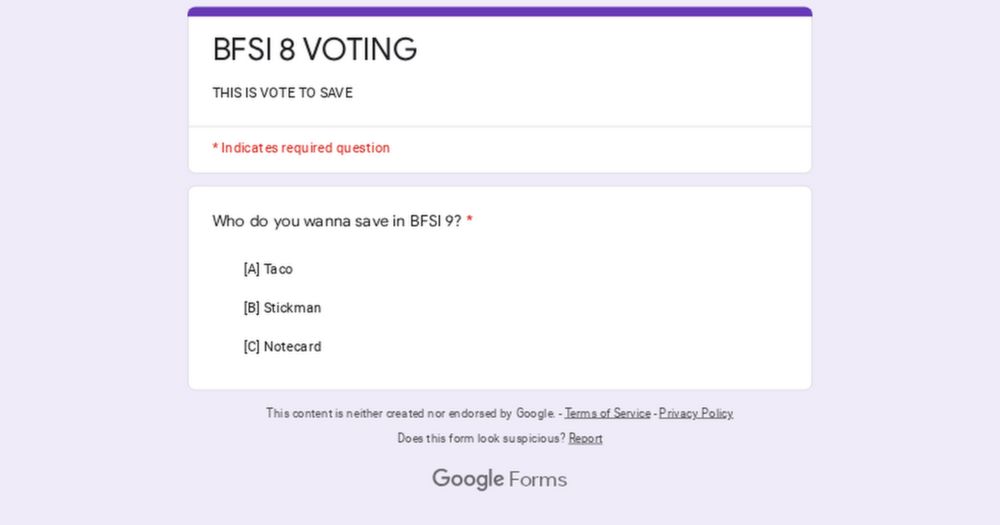Pick the [C] Notecard option
Image resolution: width=1000 pixels, height=525 pixels.
[x=282, y=347]
